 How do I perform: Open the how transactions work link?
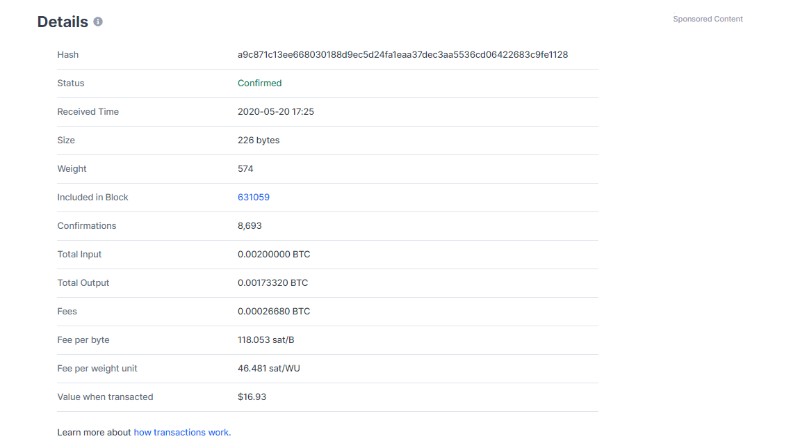(x=182, y=432)
